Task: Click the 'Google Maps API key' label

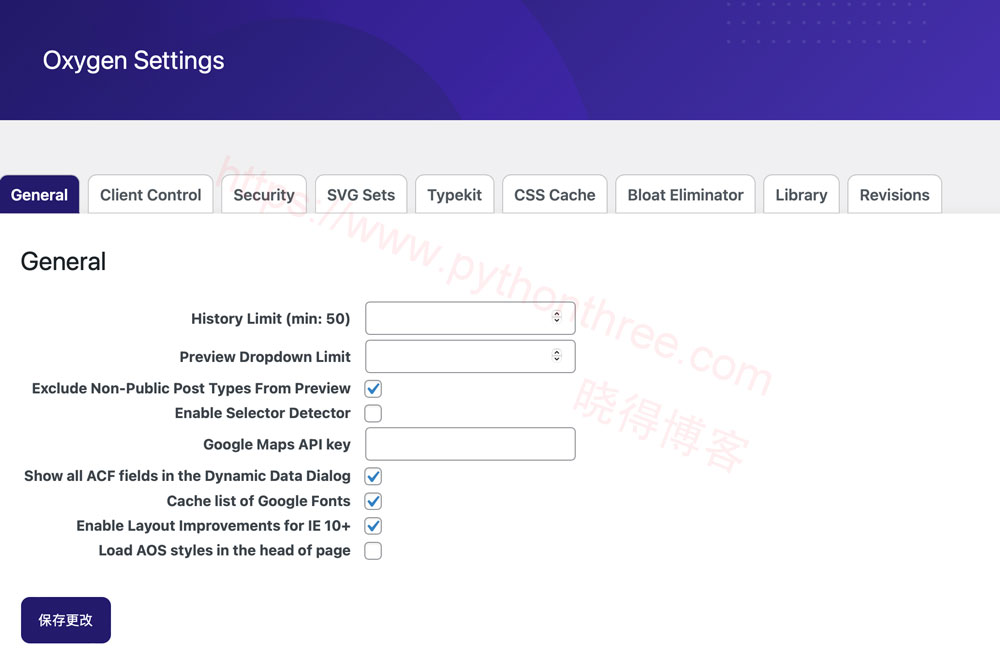Action: (x=277, y=444)
